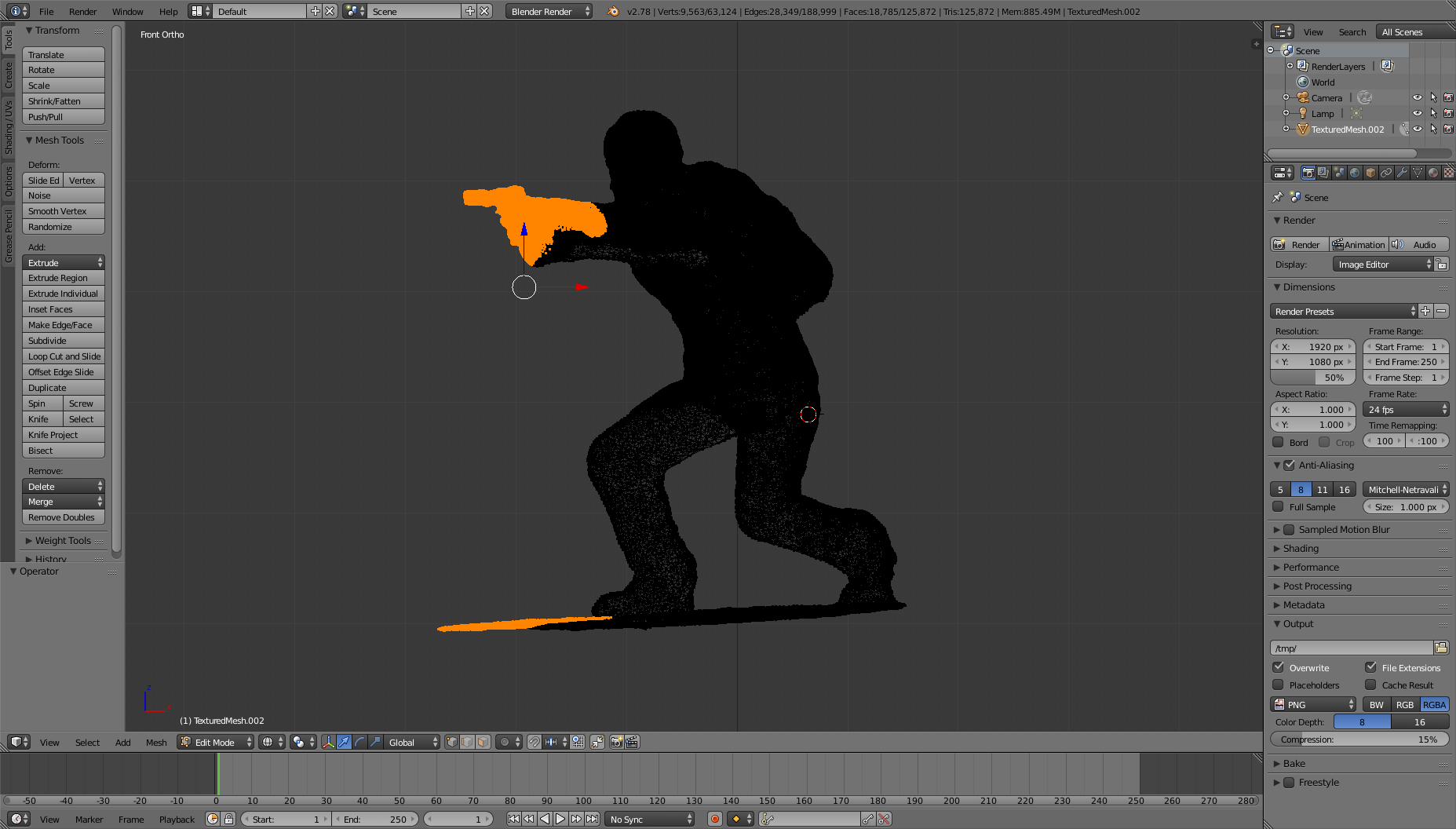Image resolution: width=1456 pixels, height=829 pixels.
Task: Open the Scene properties tab icon
Action: pyautogui.click(x=1339, y=173)
